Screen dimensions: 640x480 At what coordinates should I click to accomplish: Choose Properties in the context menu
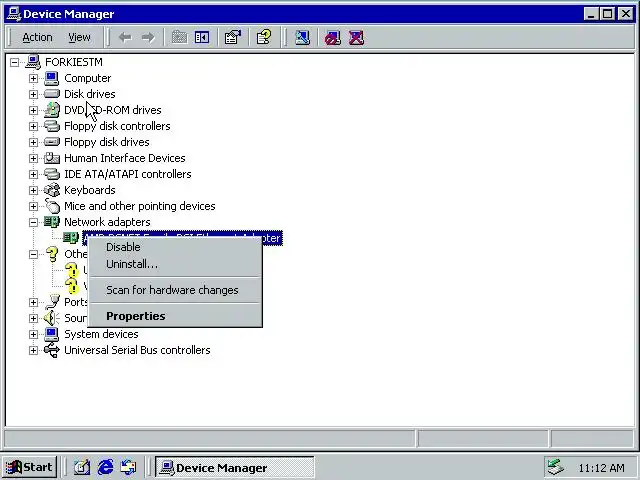136,316
